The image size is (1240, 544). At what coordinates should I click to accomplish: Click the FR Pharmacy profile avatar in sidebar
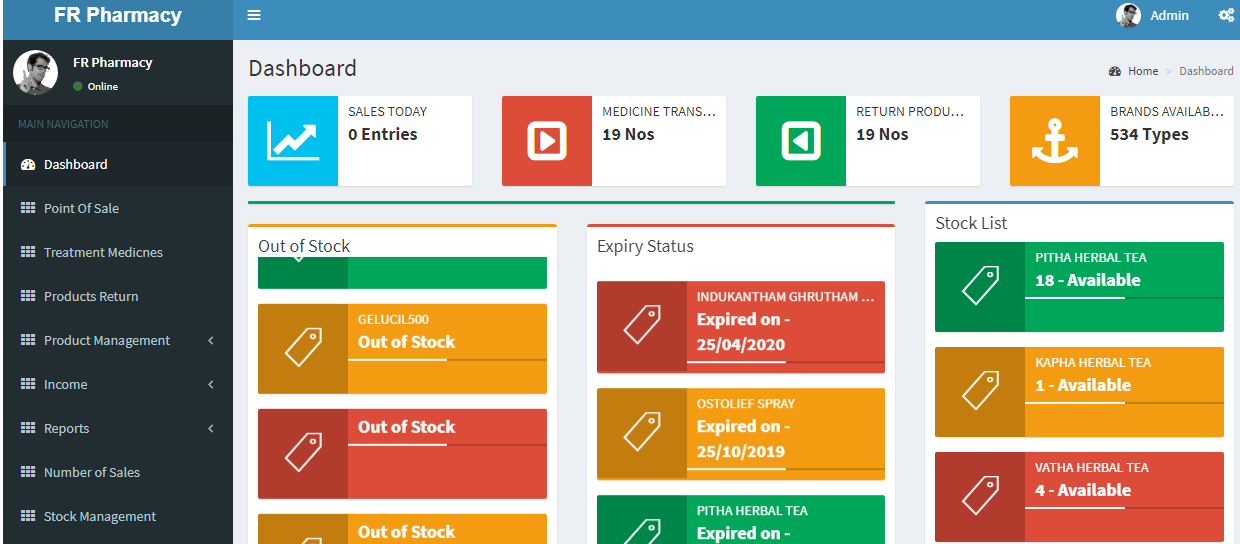pyautogui.click(x=35, y=73)
